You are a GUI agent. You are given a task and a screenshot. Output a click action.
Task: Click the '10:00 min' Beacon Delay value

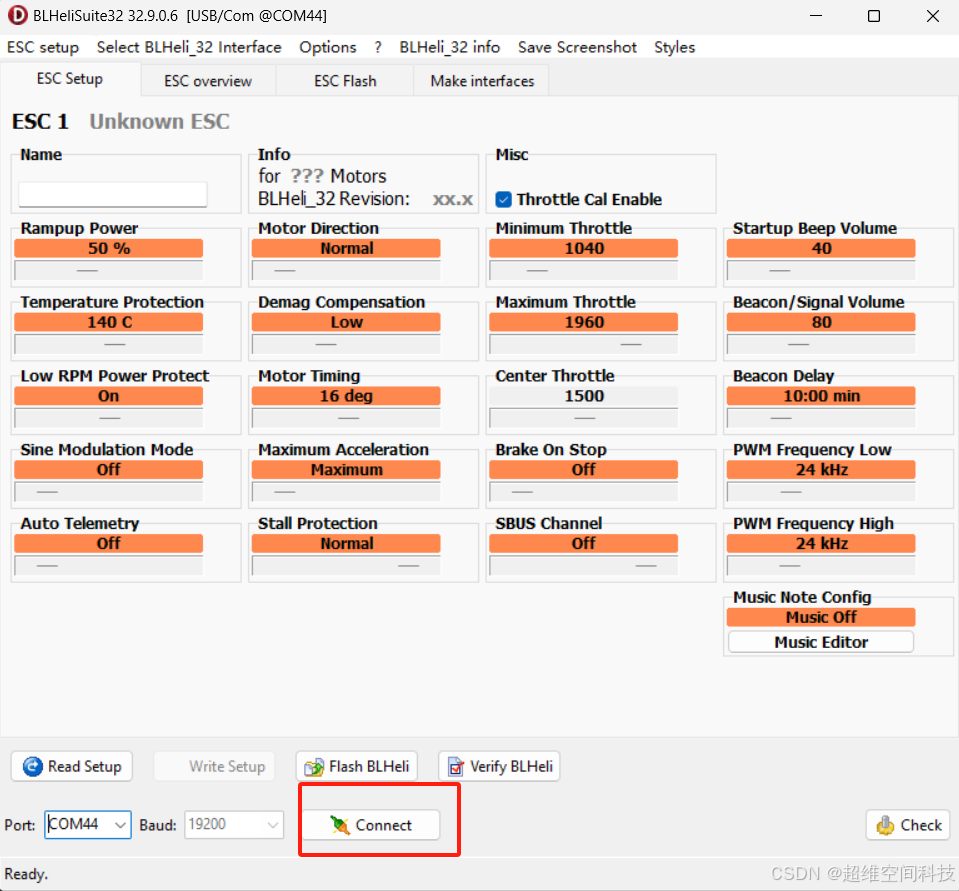pyautogui.click(x=821, y=396)
